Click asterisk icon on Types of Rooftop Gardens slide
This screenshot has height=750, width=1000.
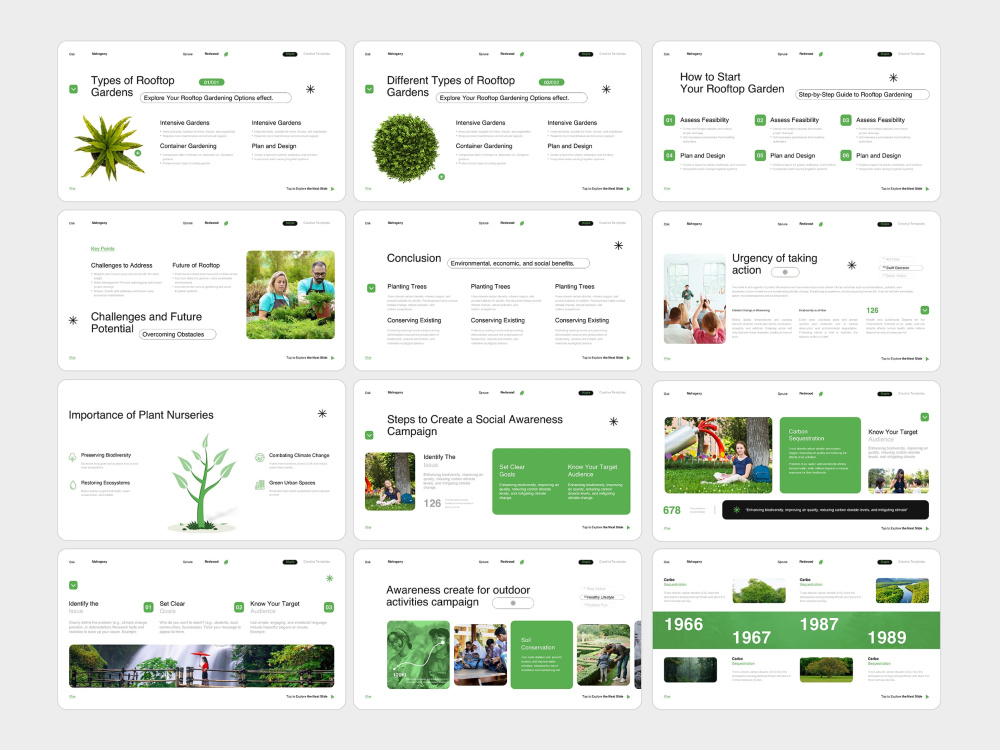(310, 89)
